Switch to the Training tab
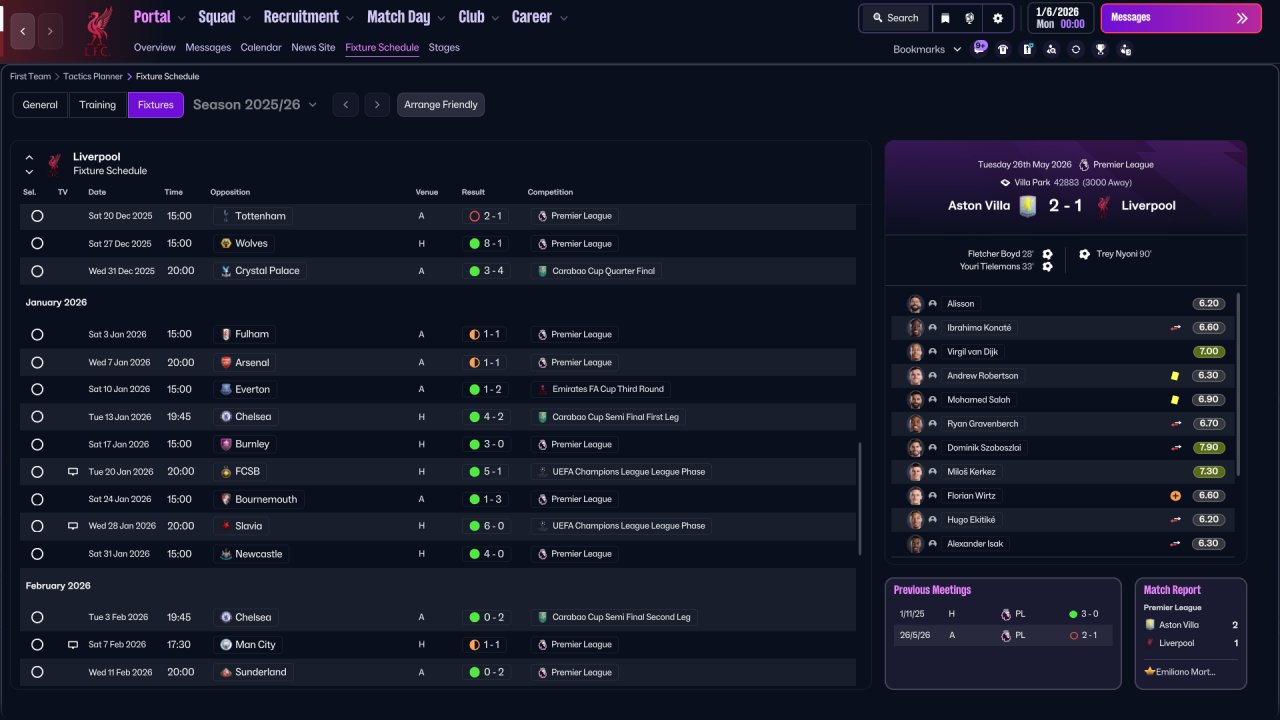 pos(98,105)
